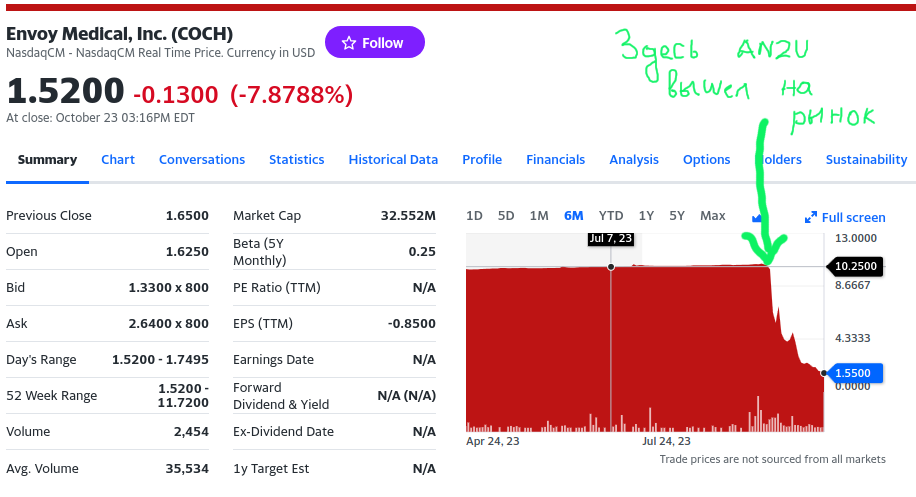Click the chart type icon beside Max
916x497 pixels.
pyautogui.click(x=757, y=217)
